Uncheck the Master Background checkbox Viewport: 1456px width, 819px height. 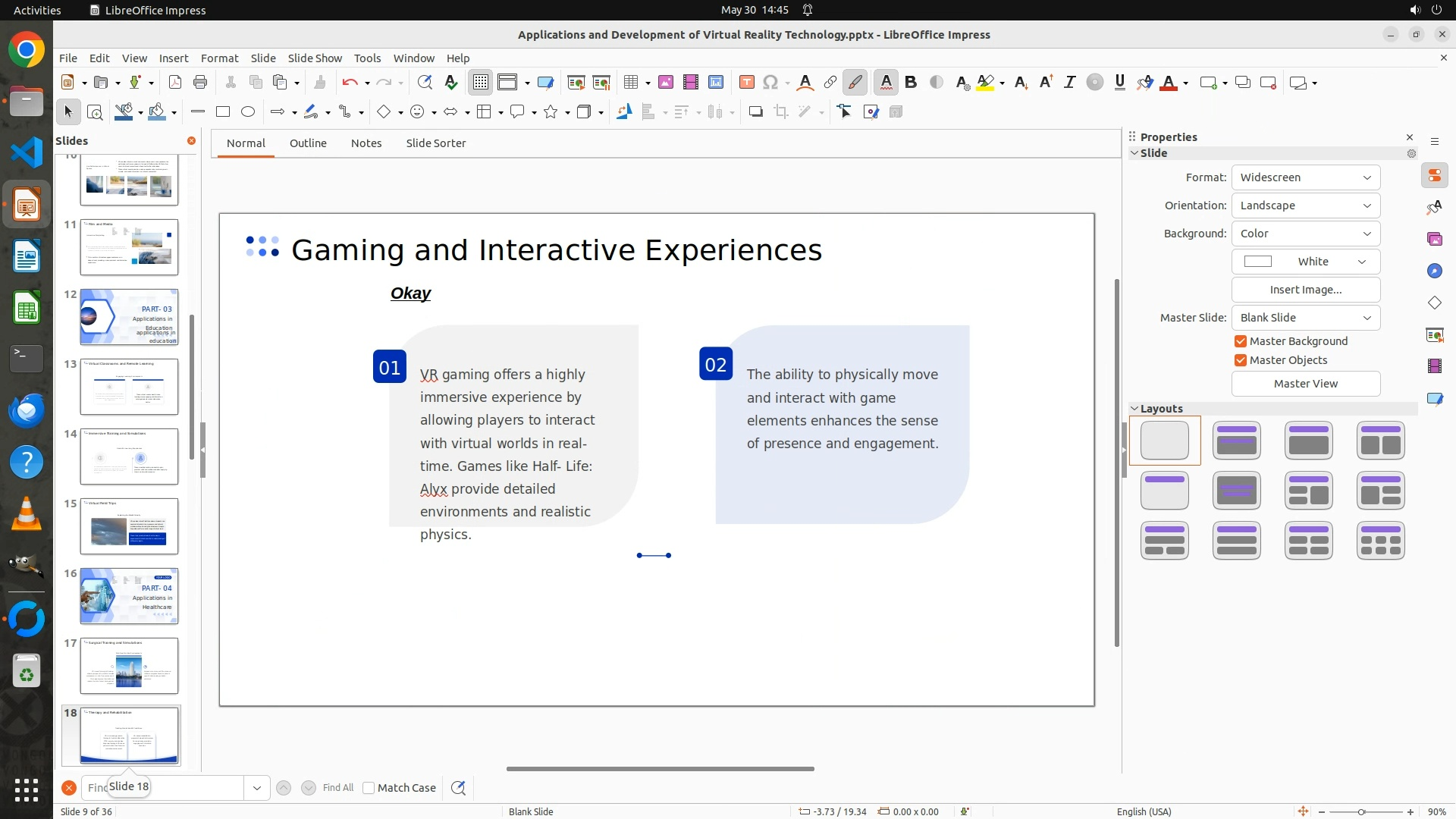click(x=1241, y=341)
